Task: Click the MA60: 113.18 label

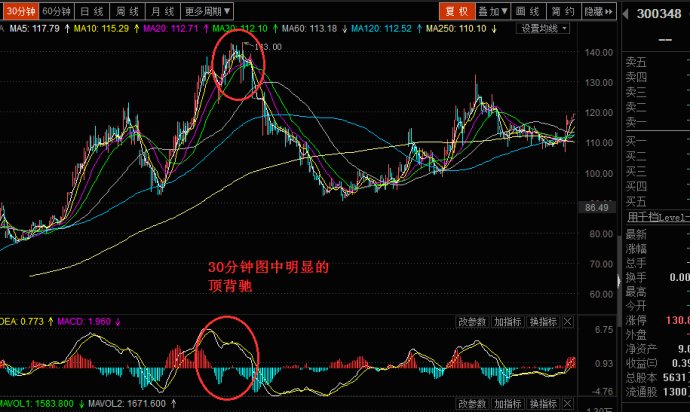Action: (309, 29)
